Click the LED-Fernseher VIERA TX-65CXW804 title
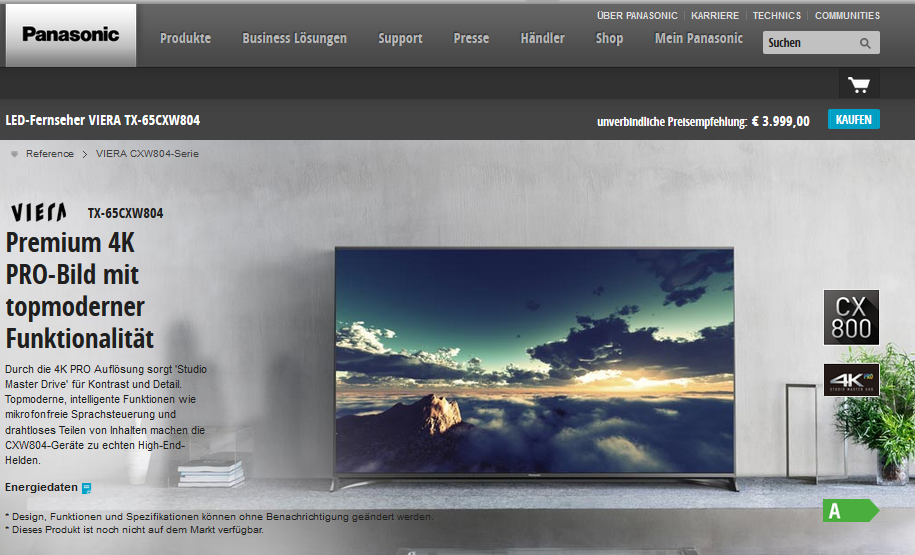 [103, 120]
